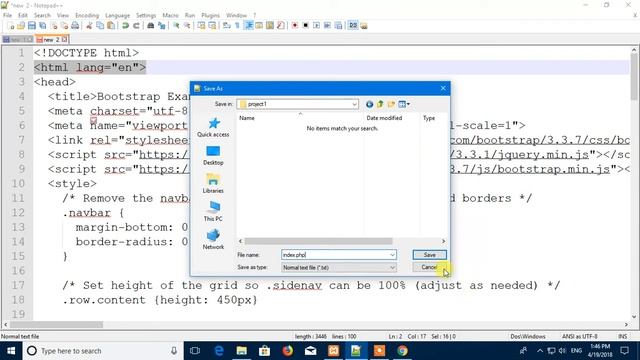Click the Save button in dialog
The image size is (640, 360).
pyautogui.click(x=429, y=255)
